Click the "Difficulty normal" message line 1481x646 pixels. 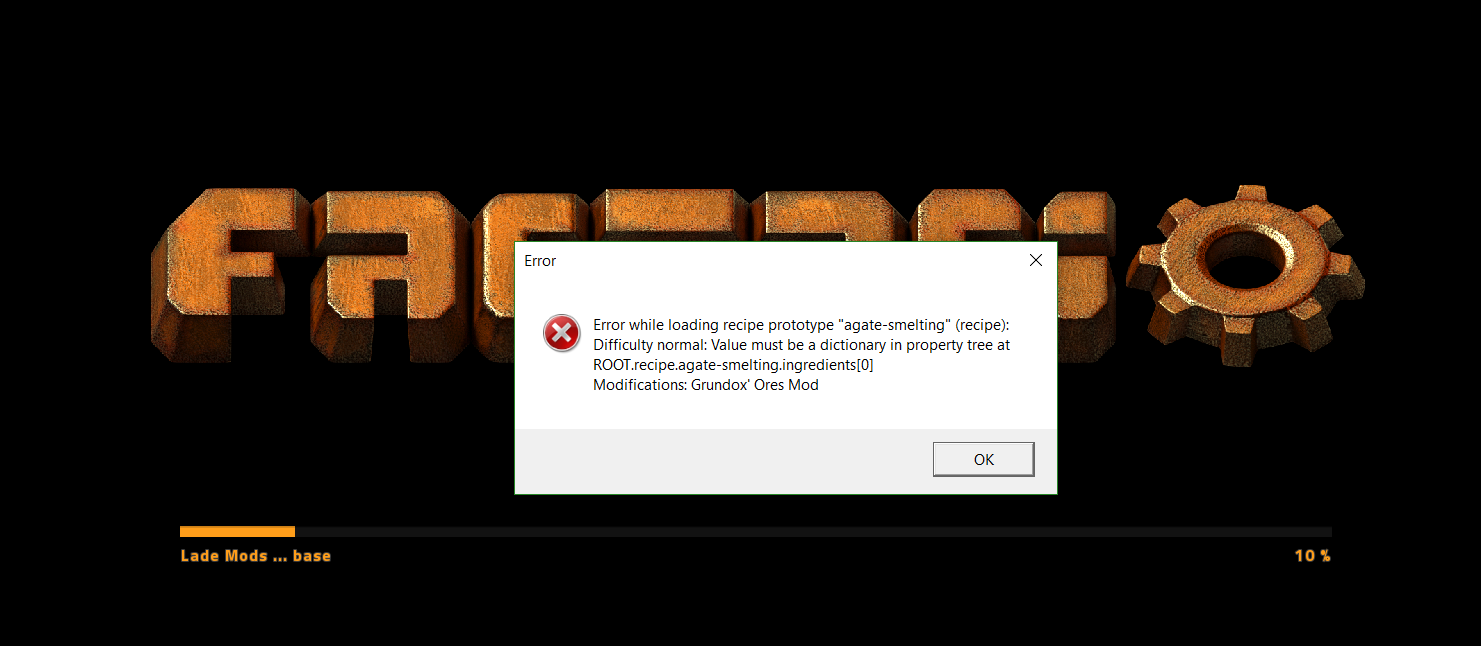click(801, 345)
